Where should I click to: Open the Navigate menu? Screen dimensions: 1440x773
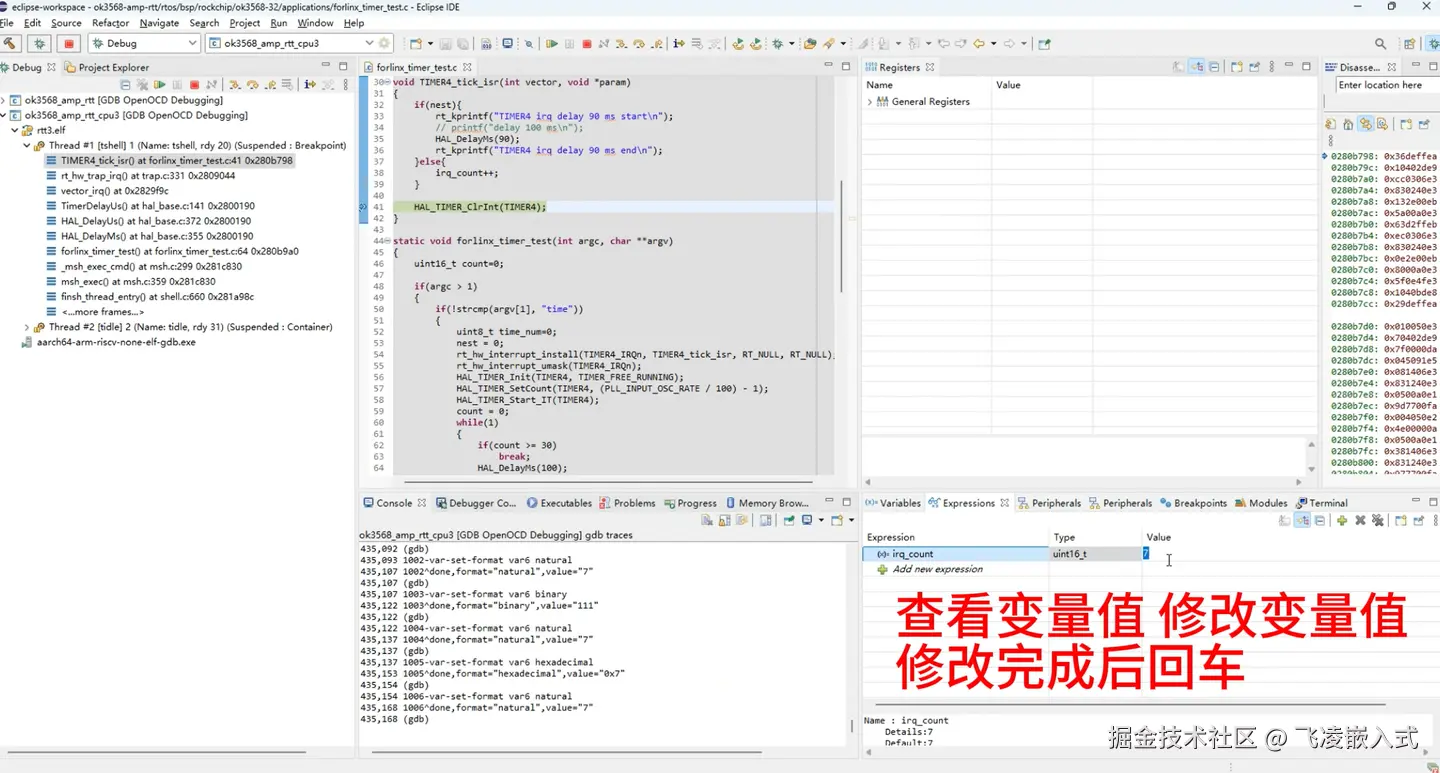click(159, 23)
